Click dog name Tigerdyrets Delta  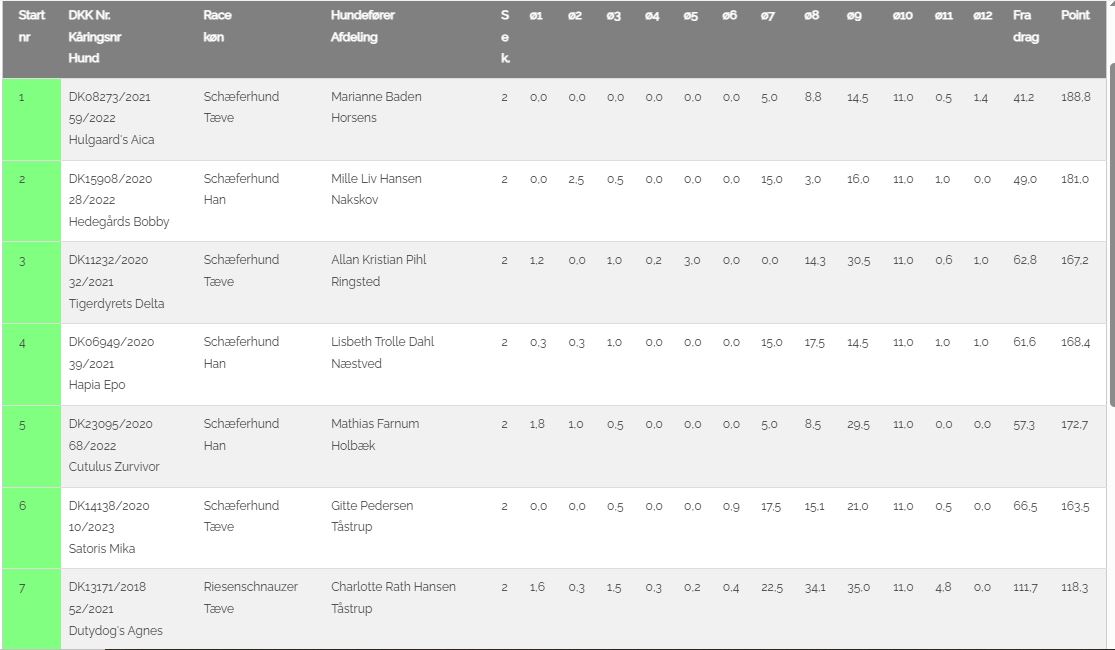pyautogui.click(x=116, y=304)
